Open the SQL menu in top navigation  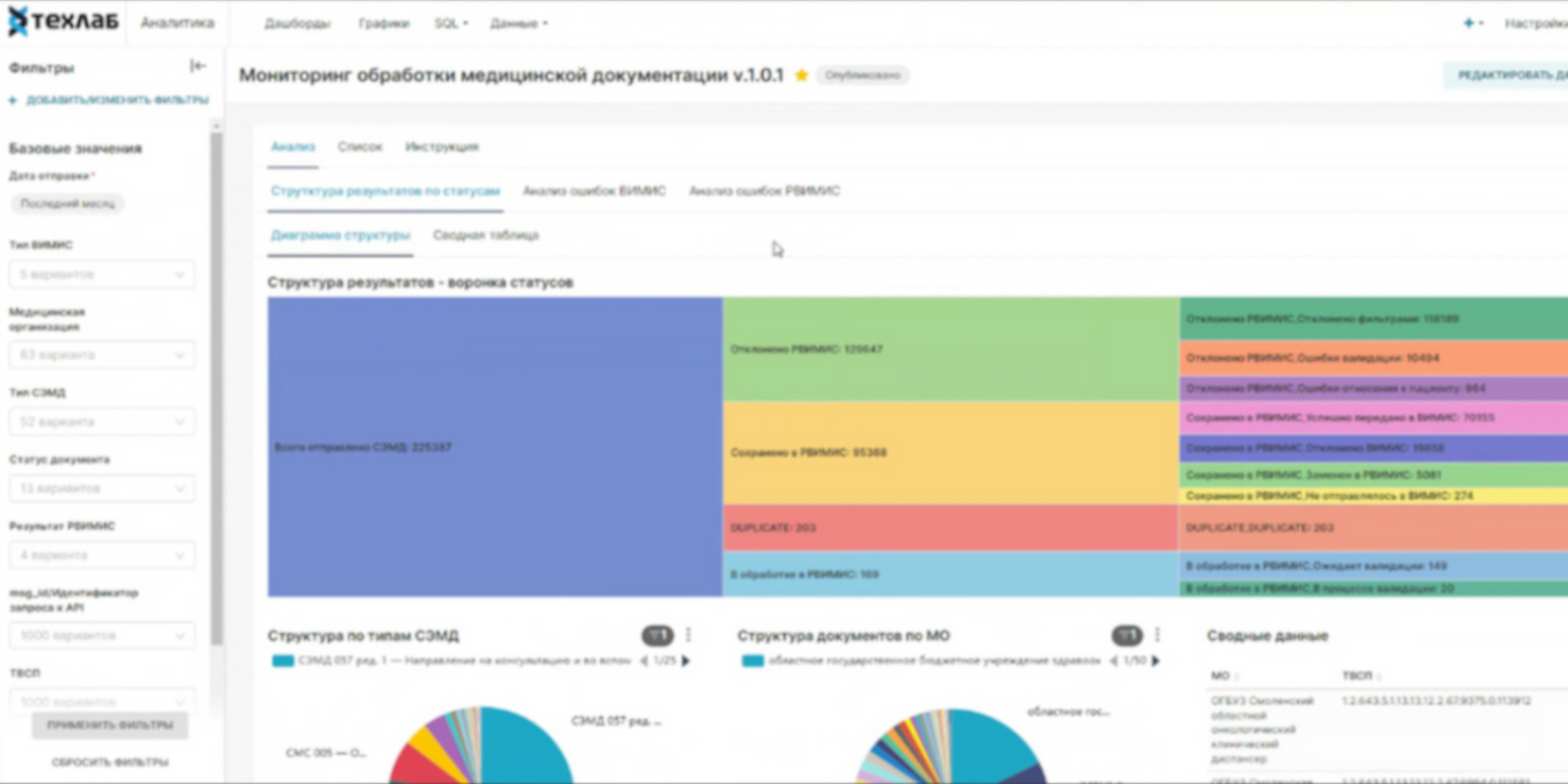point(450,23)
